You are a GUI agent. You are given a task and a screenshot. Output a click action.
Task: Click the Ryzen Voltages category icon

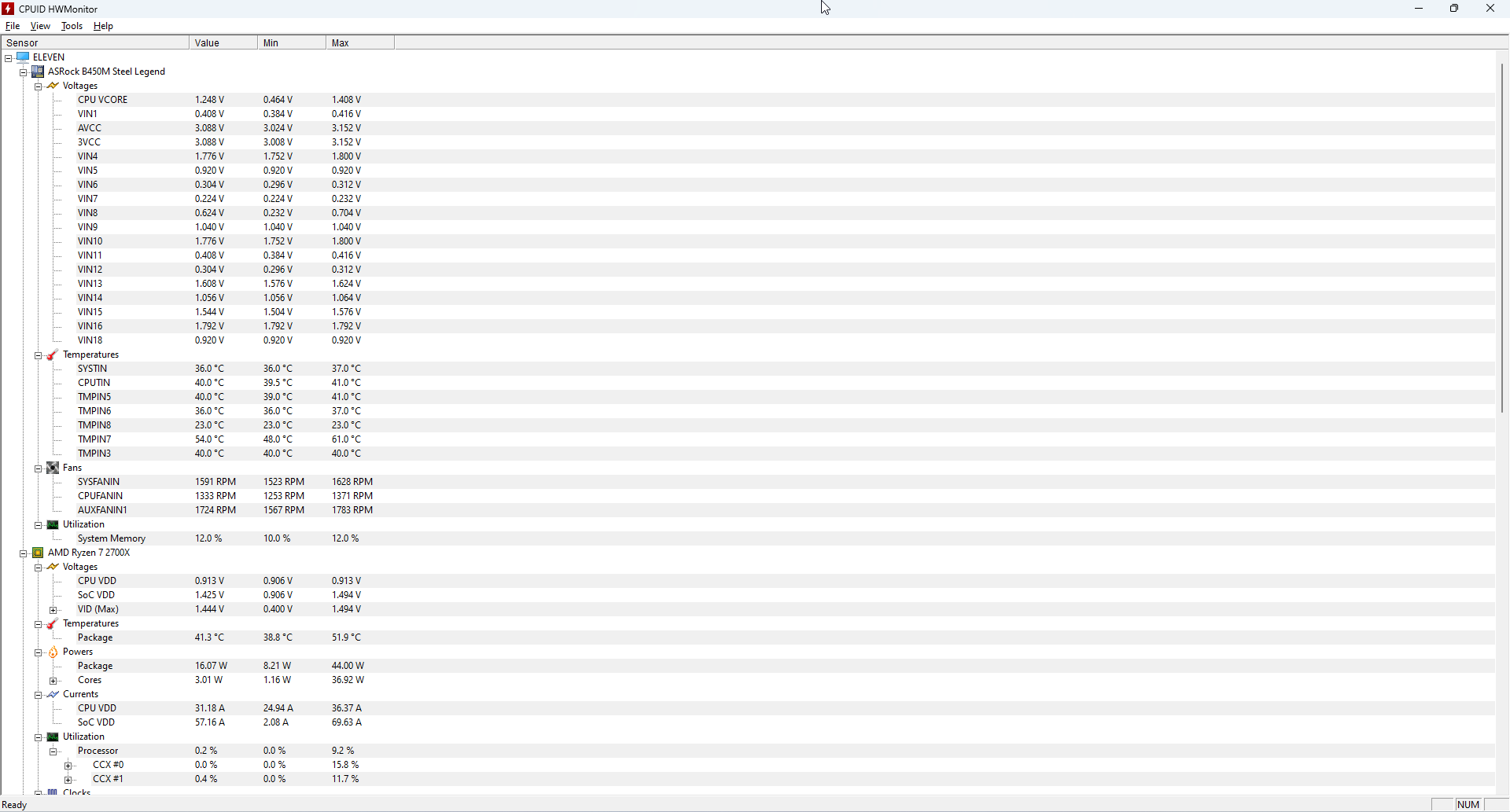(53, 567)
